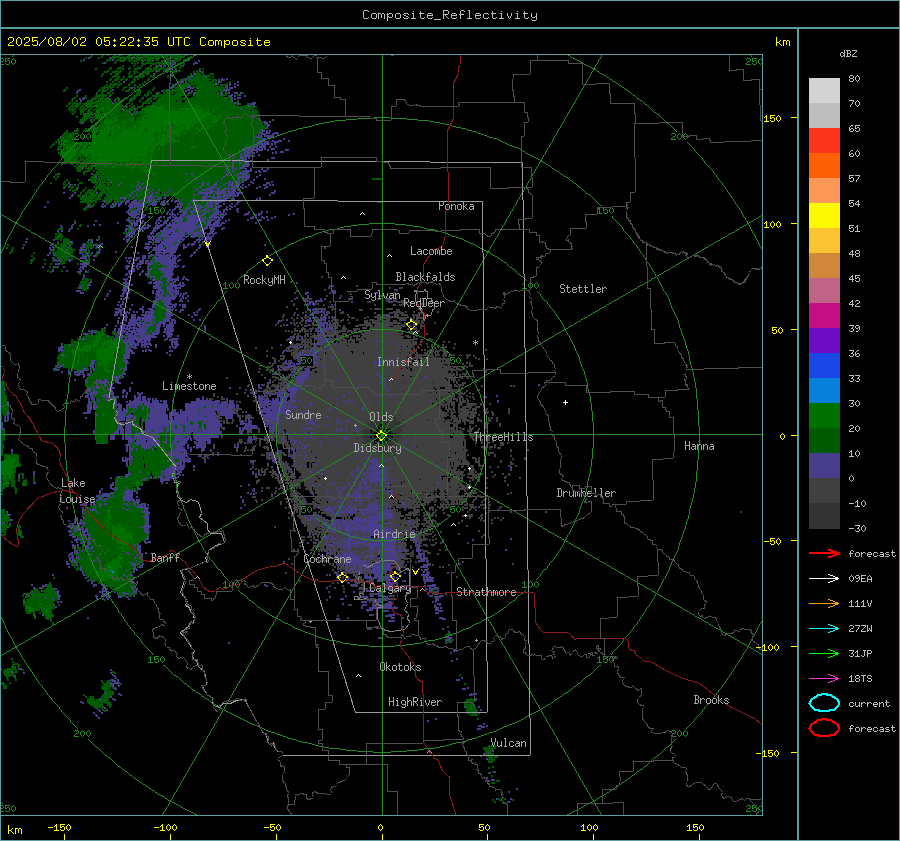This screenshot has width=900, height=841.
Task: Click the magenta 18TS arrow legend icon
Action: [824, 679]
